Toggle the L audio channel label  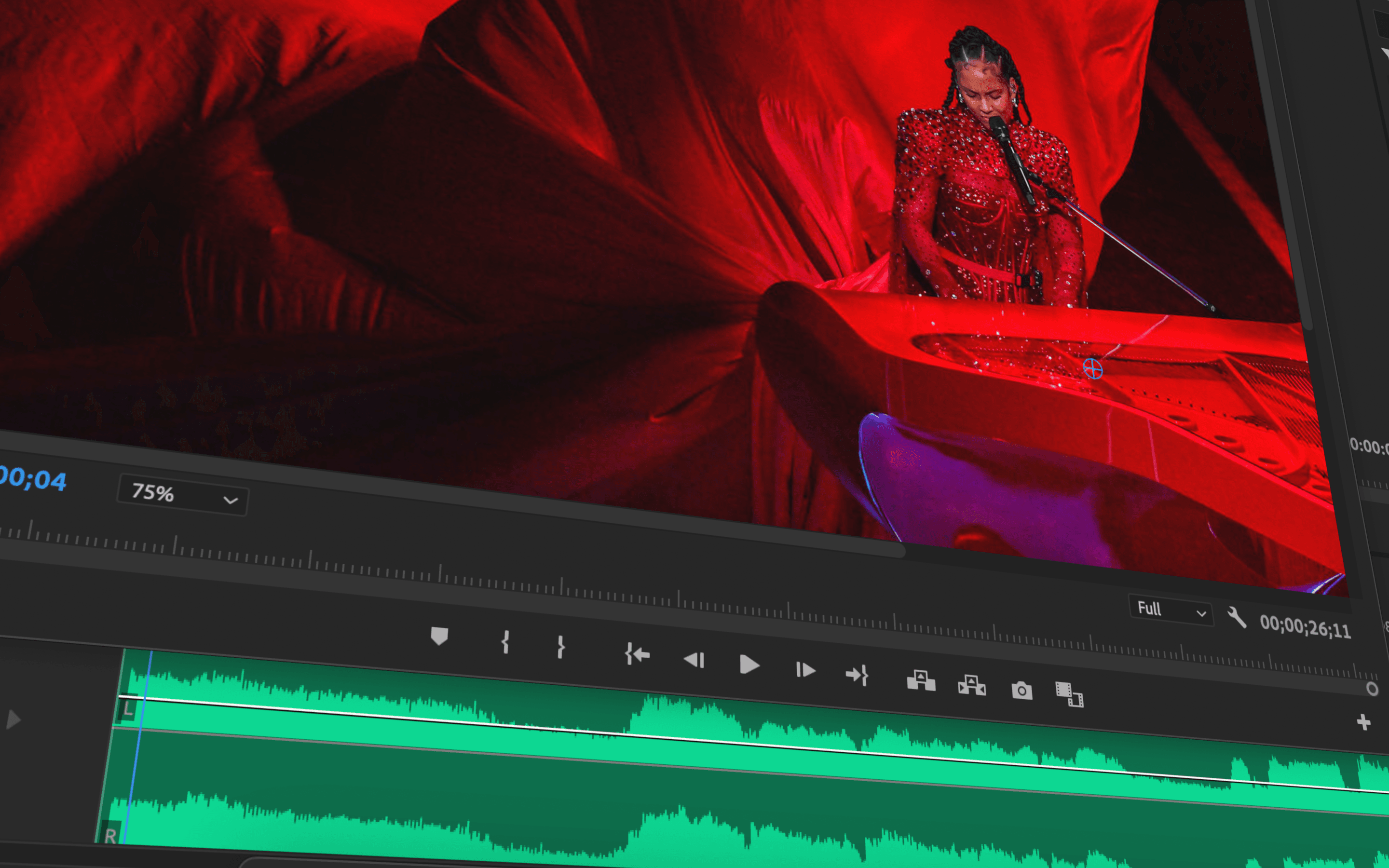pos(128,709)
